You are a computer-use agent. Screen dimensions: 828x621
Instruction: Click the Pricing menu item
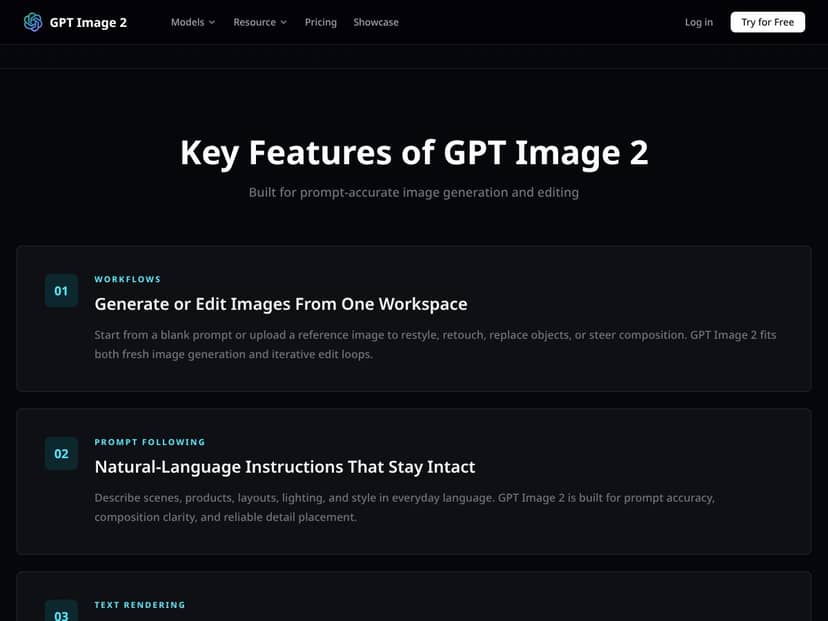click(320, 21)
